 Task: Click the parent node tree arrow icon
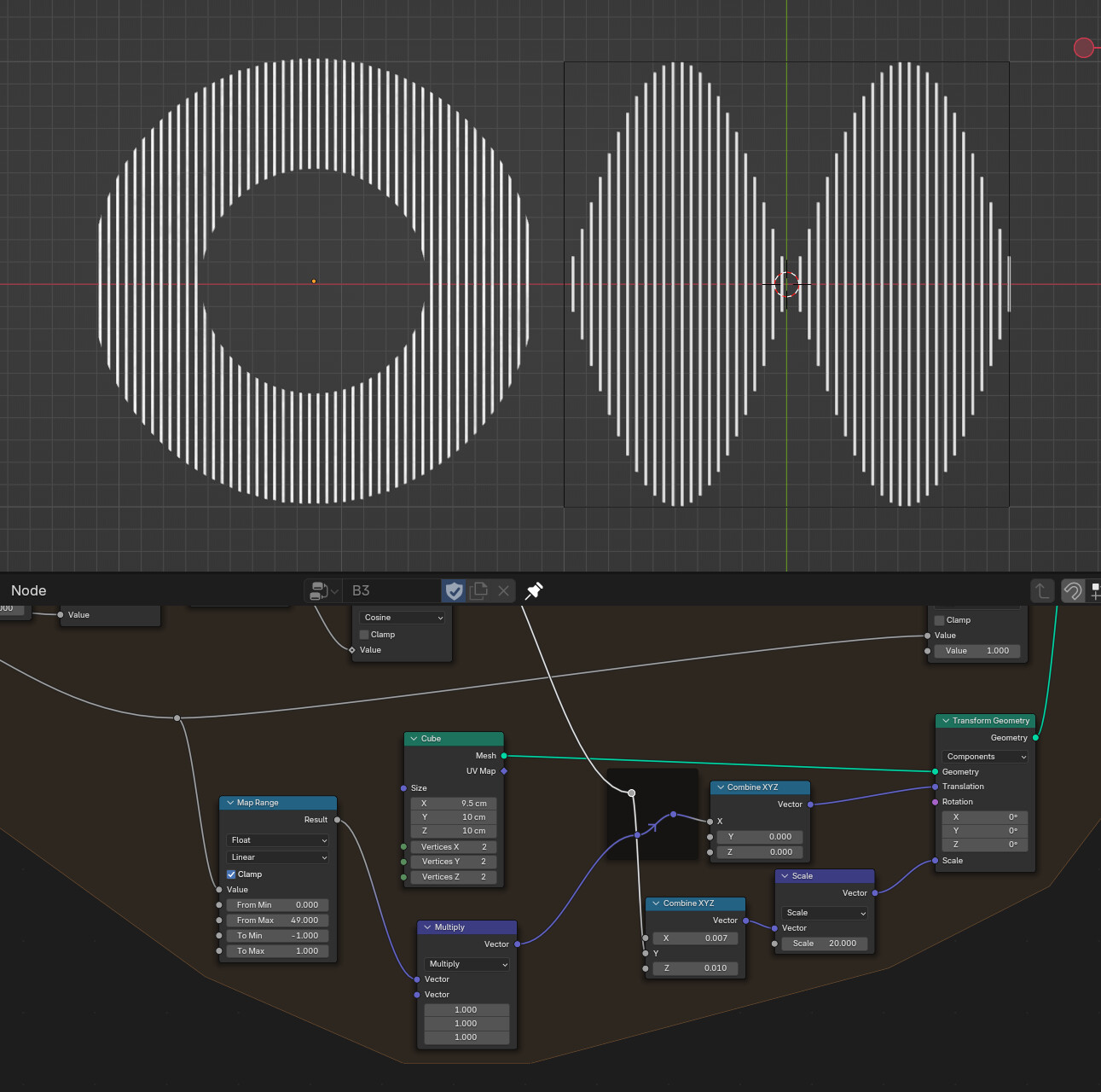[x=1042, y=590]
